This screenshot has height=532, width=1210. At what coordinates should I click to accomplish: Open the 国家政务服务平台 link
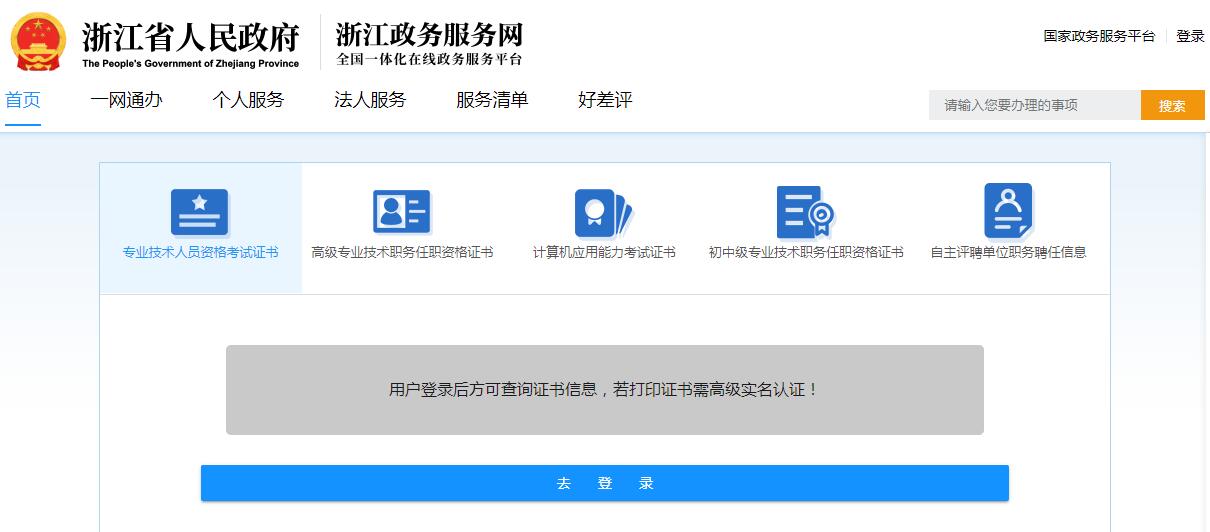click(x=1099, y=36)
